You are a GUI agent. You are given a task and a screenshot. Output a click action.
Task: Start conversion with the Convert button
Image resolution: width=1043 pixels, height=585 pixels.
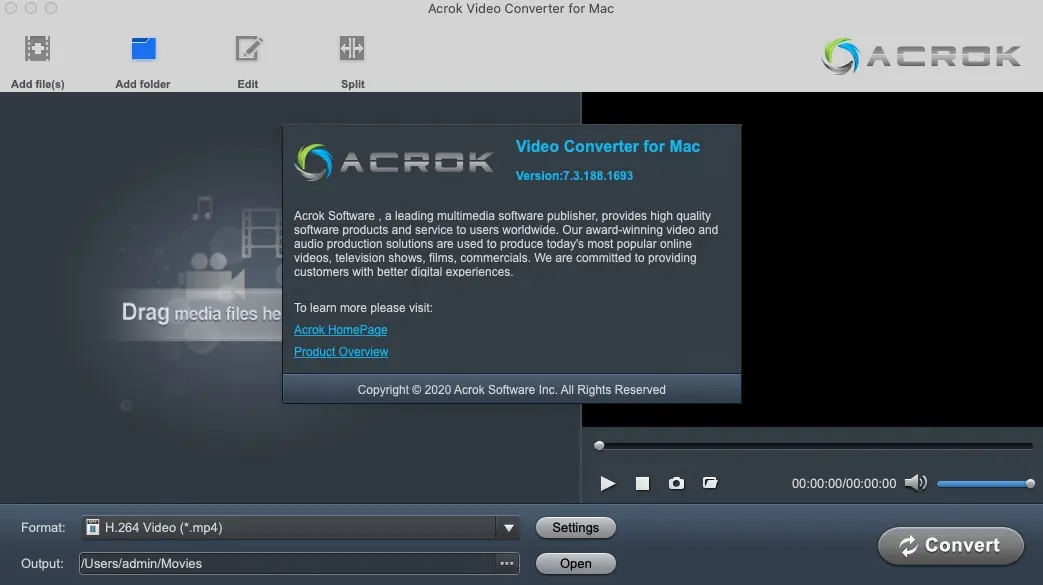pyautogui.click(x=950, y=546)
